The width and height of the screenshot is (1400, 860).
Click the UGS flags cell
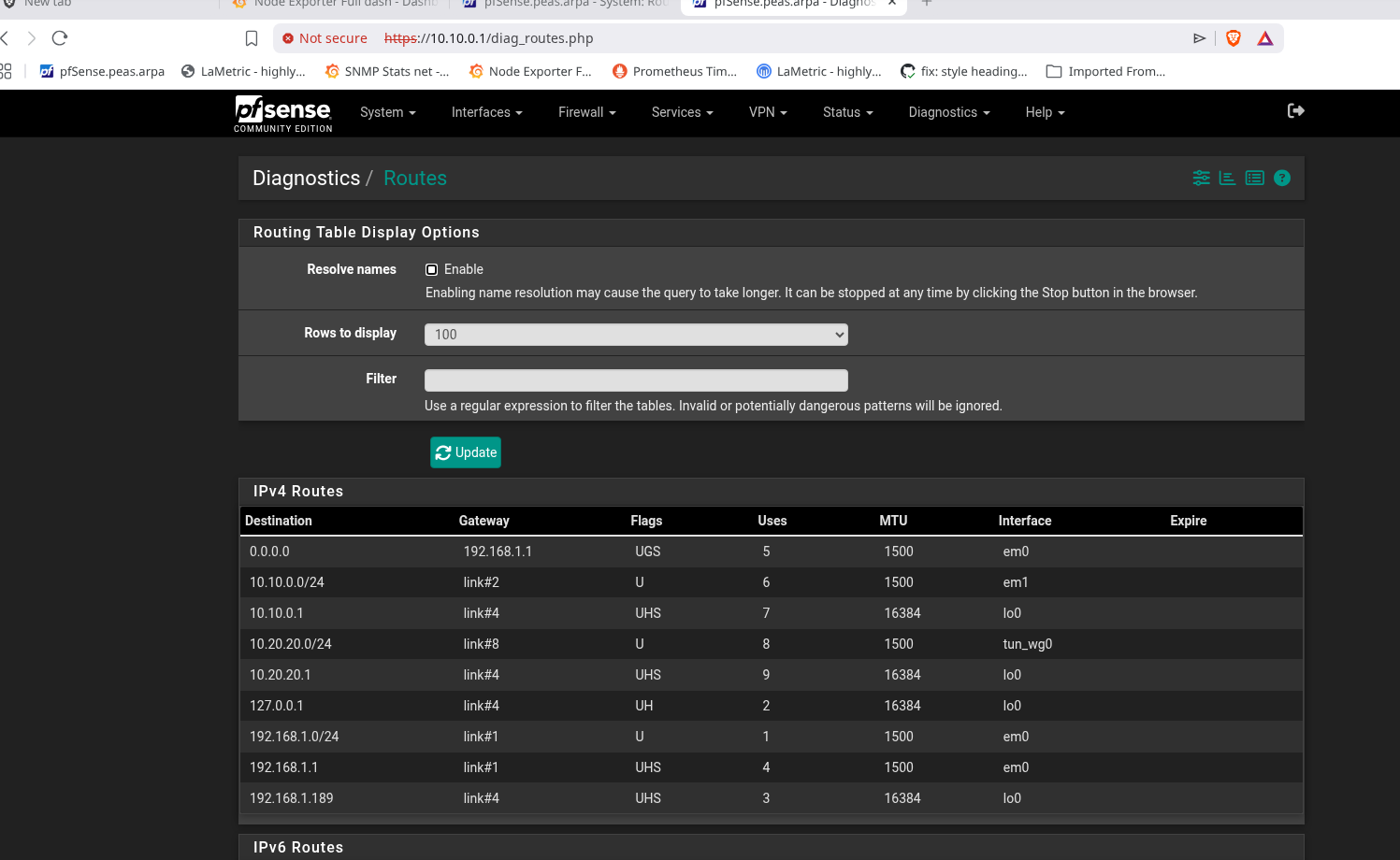point(648,552)
